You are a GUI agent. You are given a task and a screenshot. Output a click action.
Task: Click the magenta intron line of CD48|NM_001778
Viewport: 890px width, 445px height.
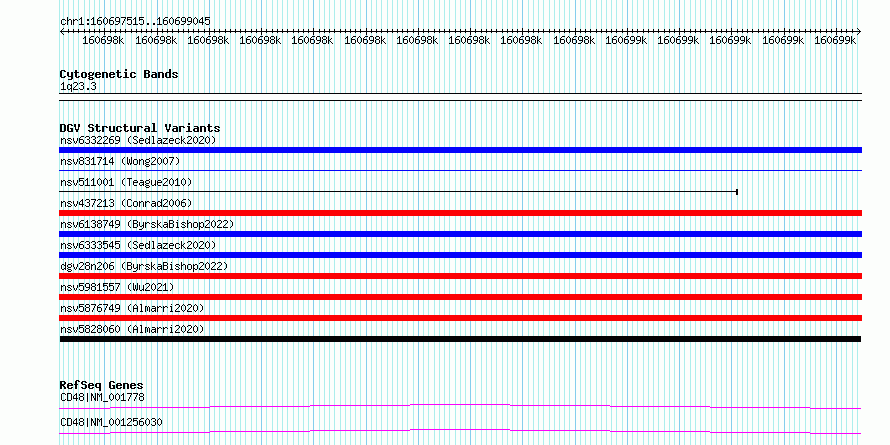pyautogui.click(x=460, y=406)
